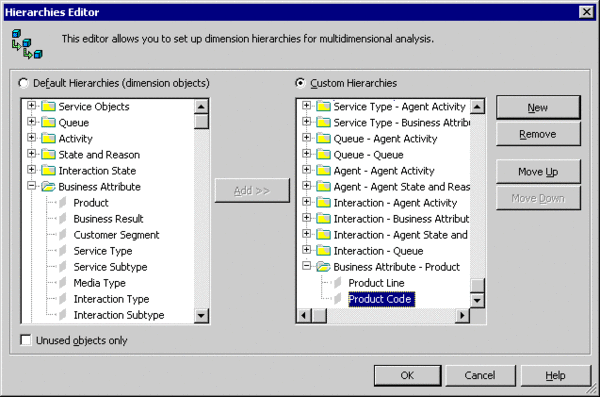The width and height of the screenshot is (600, 397).
Task: Click the Customer Segment dimension icon
Action: coord(63,235)
